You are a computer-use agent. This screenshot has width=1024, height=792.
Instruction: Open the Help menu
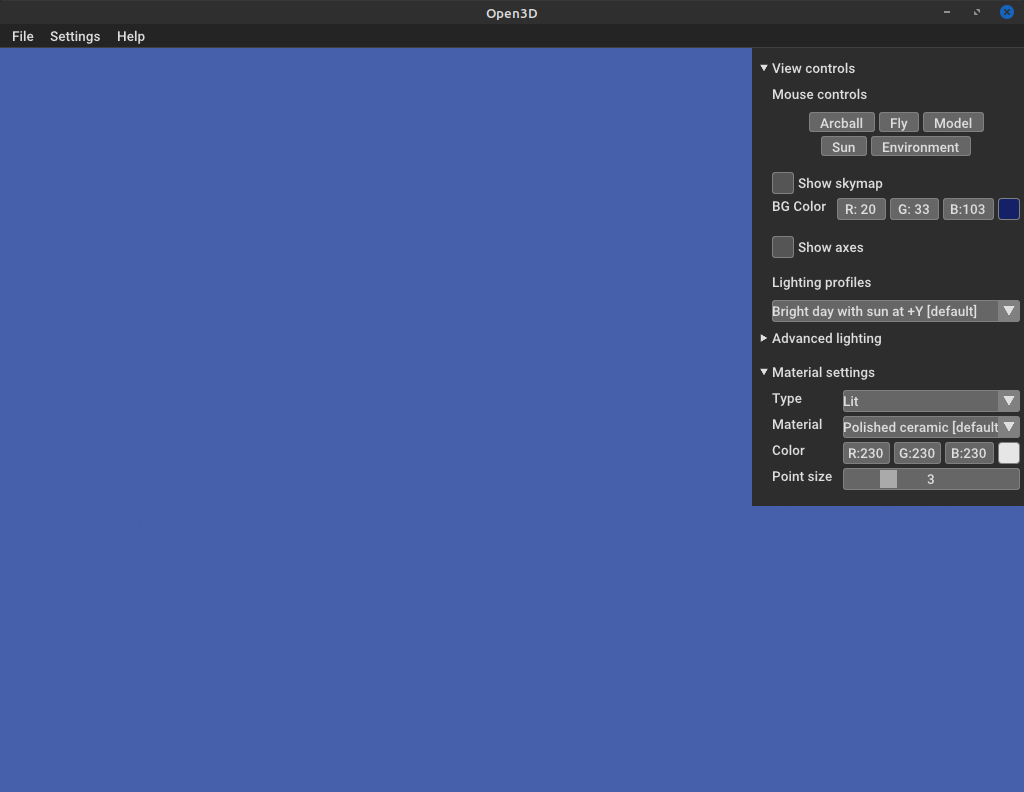point(130,36)
